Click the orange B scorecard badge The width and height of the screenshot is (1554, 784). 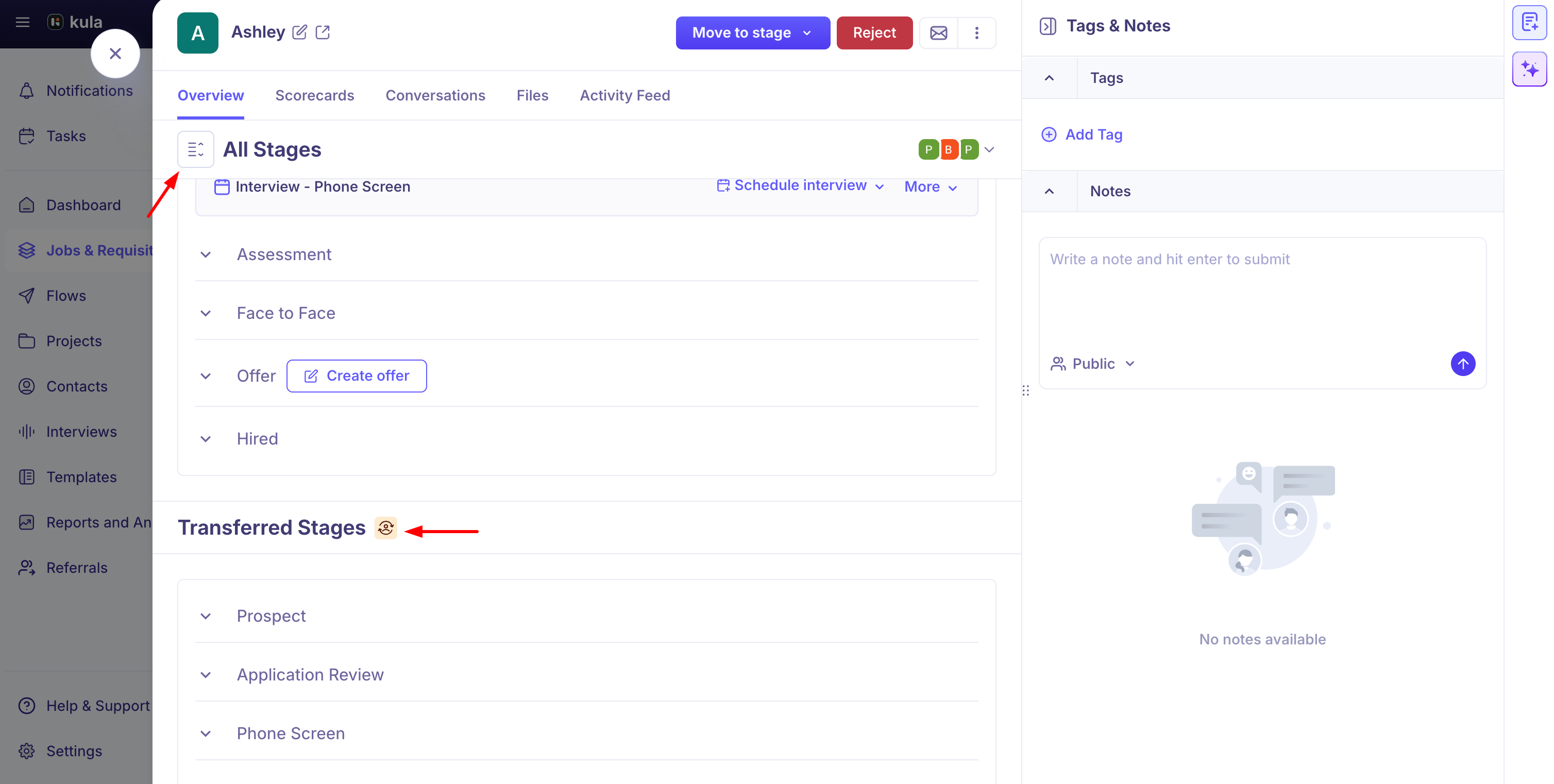(x=949, y=149)
